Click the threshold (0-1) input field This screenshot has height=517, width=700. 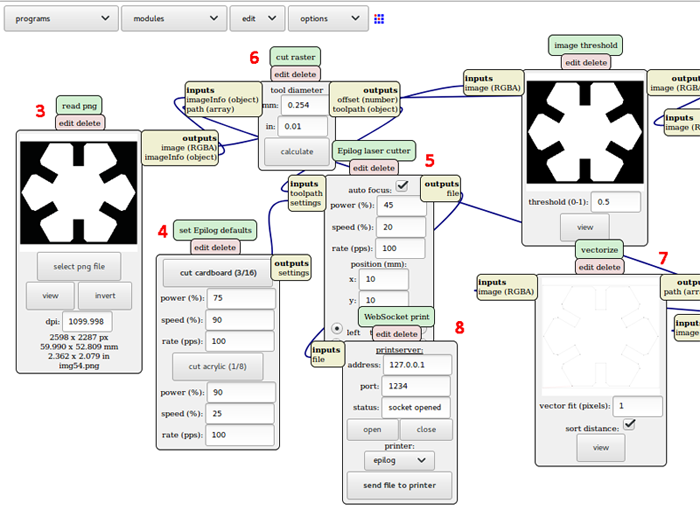point(616,202)
